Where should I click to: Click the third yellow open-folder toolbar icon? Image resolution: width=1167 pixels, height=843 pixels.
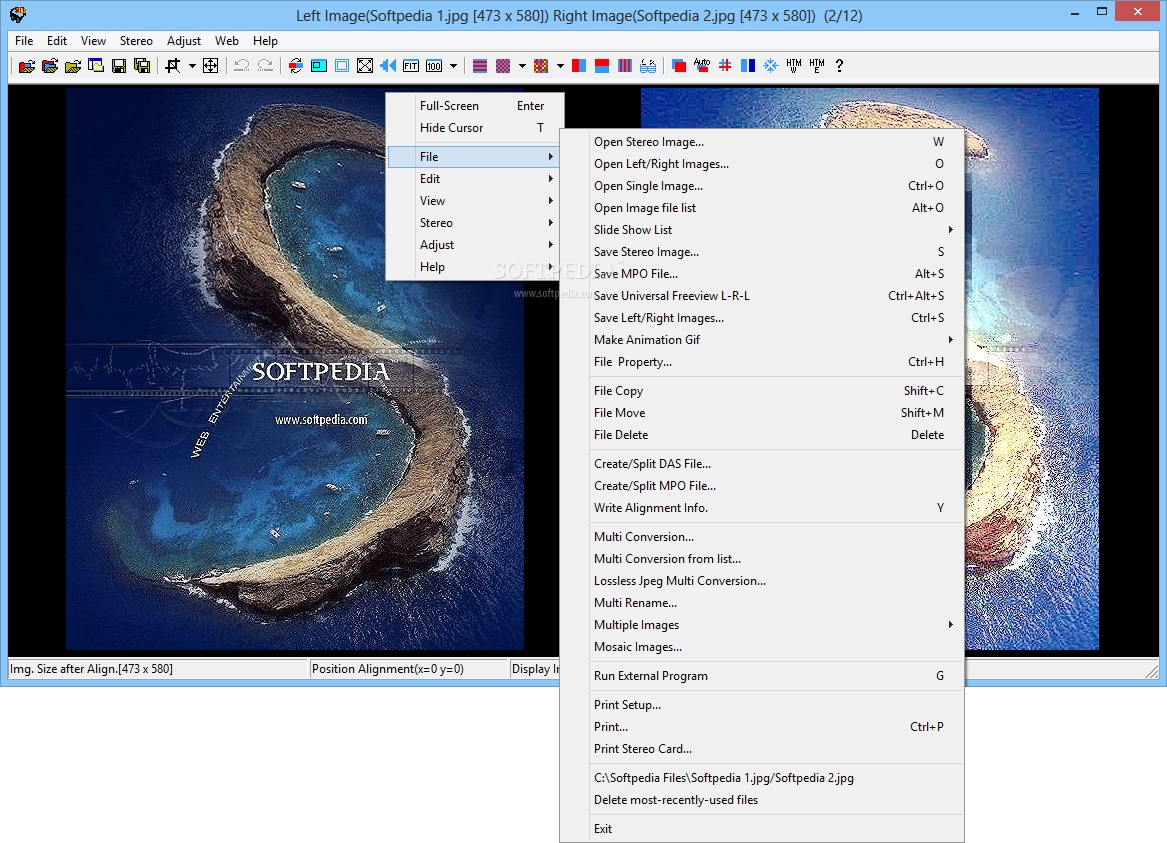73,65
